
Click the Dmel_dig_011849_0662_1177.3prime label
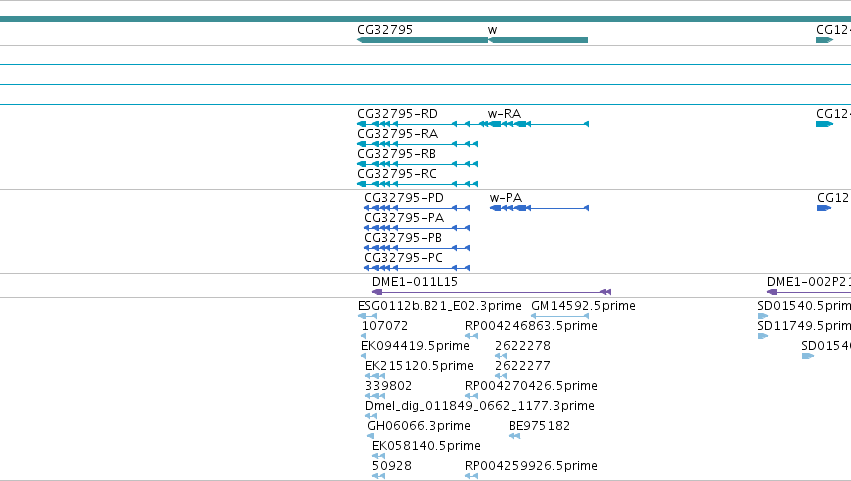point(480,407)
